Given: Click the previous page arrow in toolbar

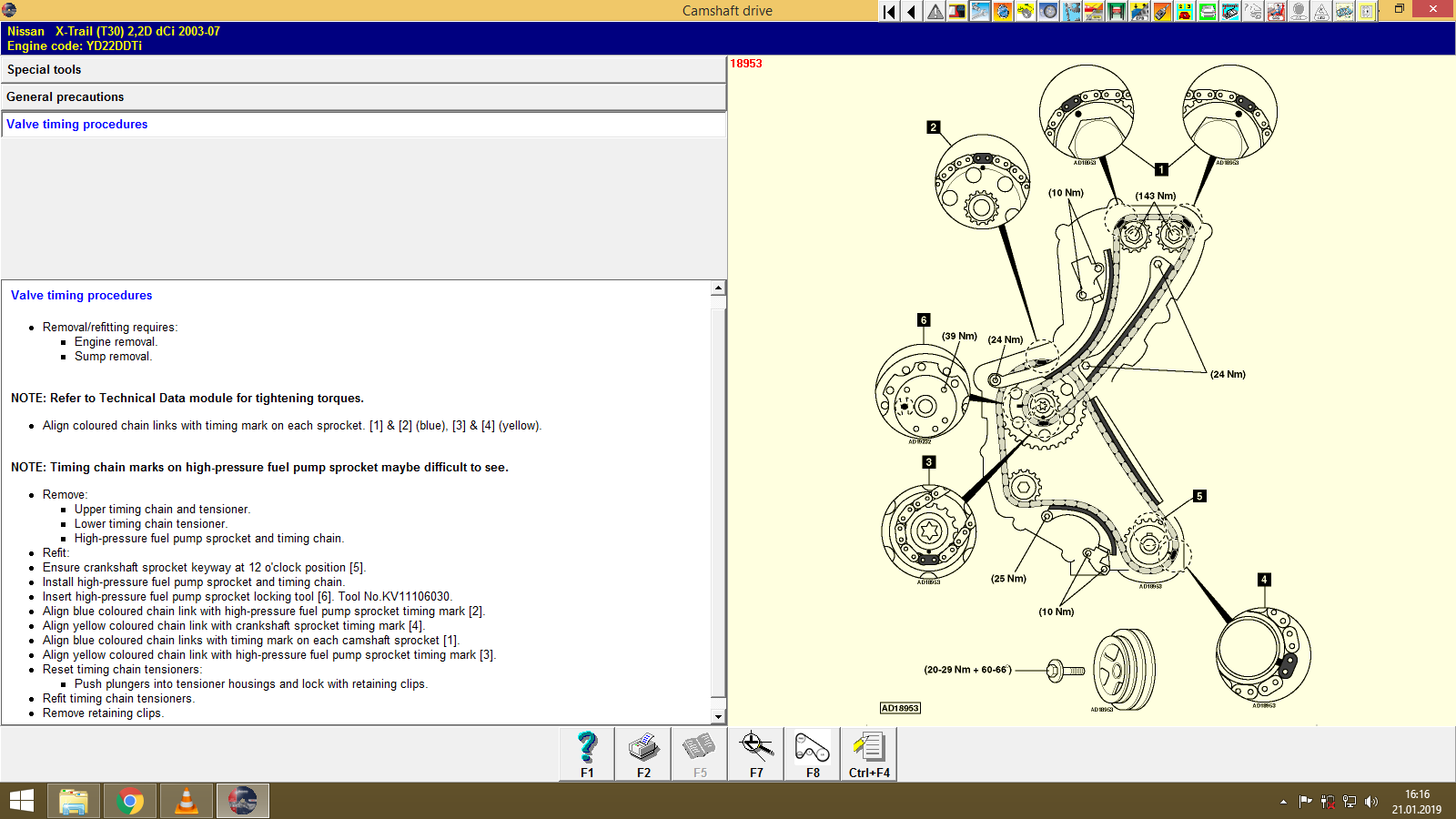Looking at the screenshot, I should click(912, 11).
